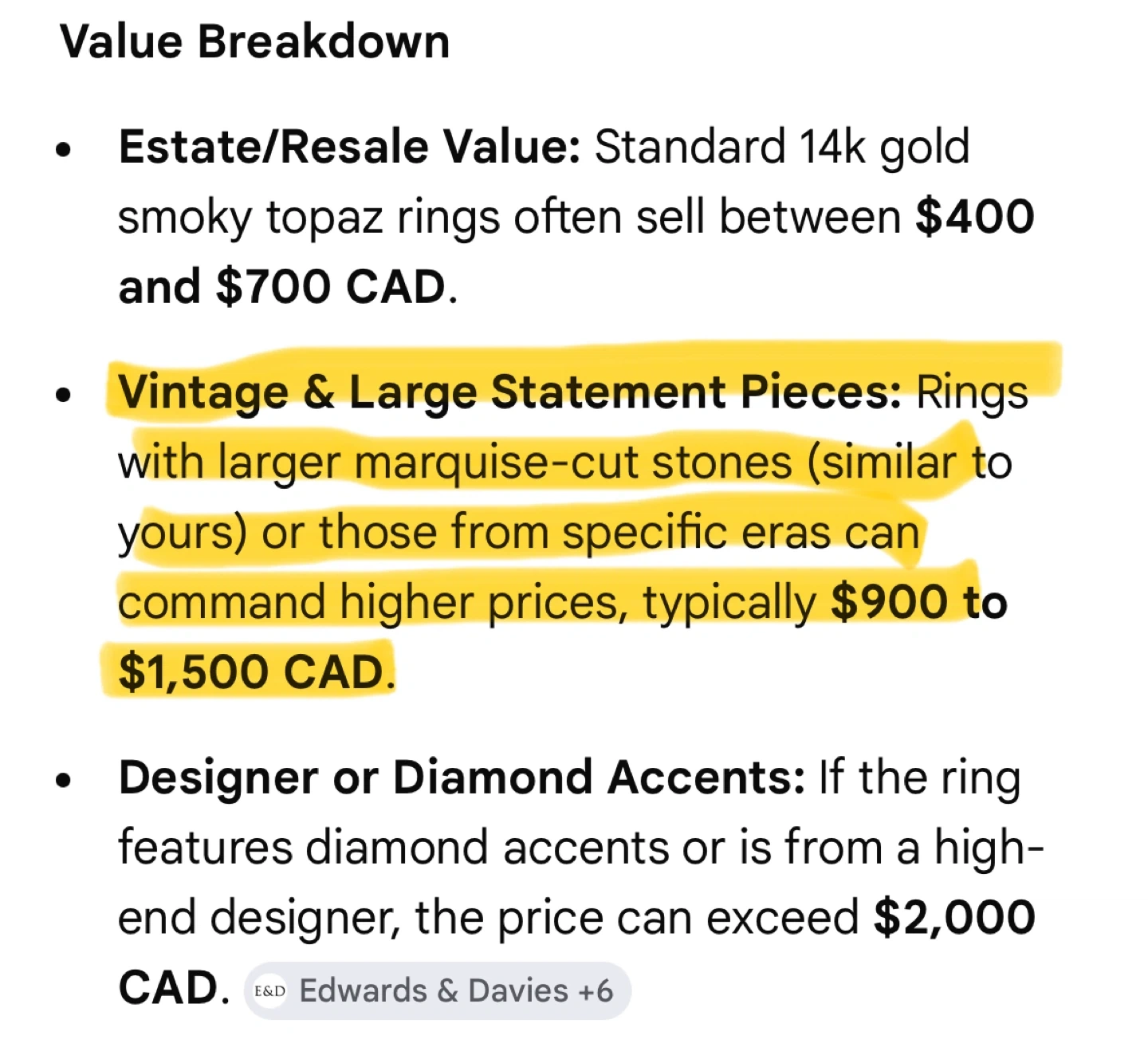Click the bullet beside Designer or Diamond Accents
1148x1059 pixels.
[64, 779]
